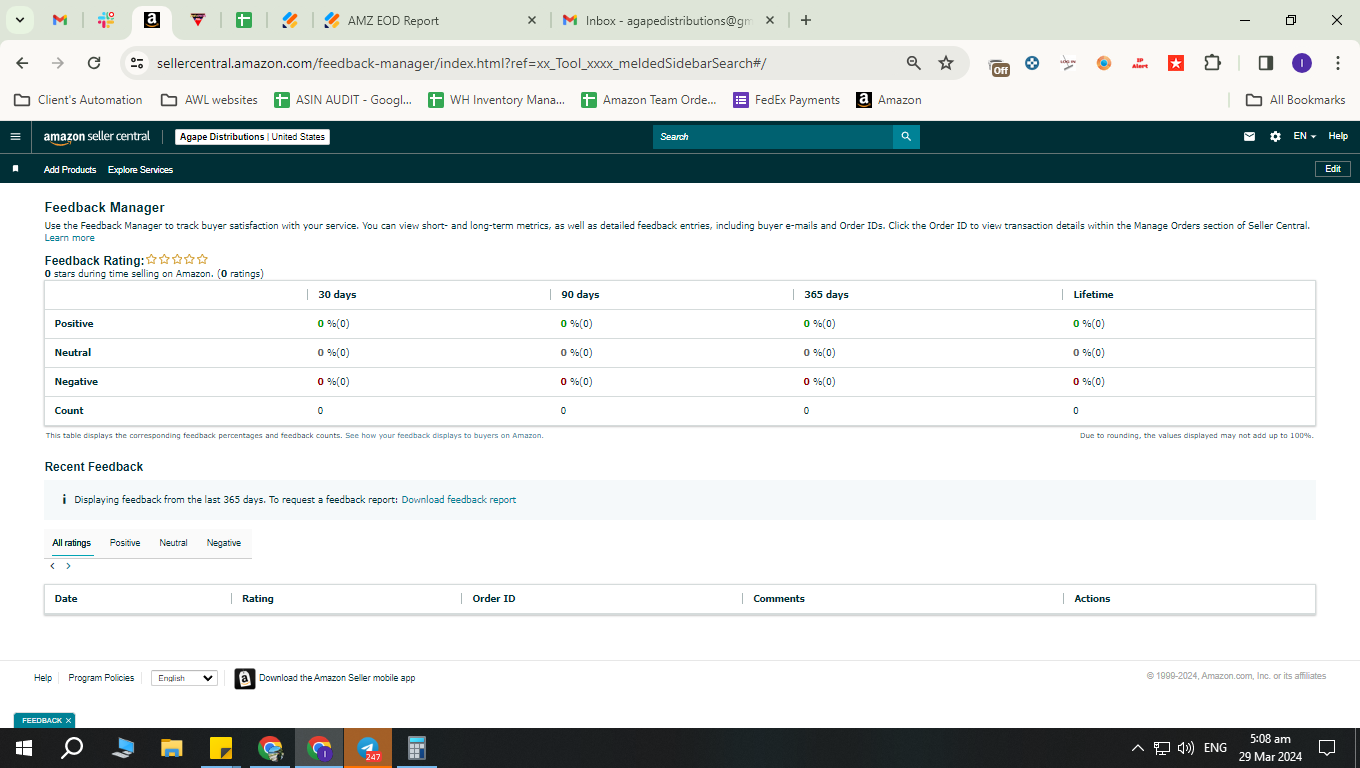Select the Positive feedback tab
Screen dimensions: 1360x768
tap(125, 543)
